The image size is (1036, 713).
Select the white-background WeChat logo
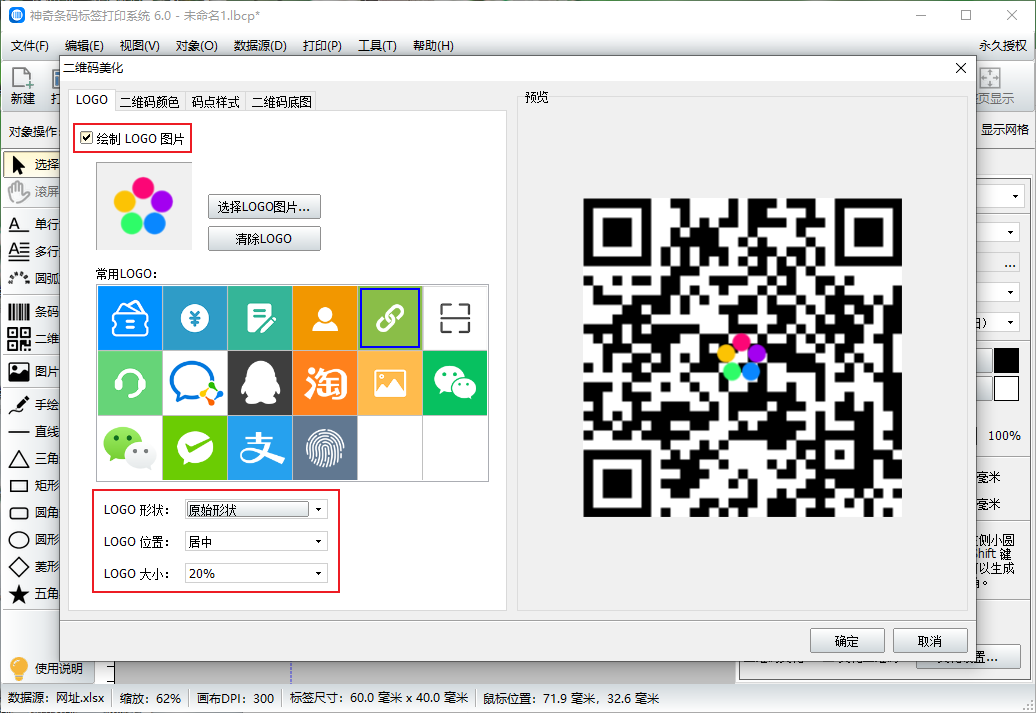[x=130, y=448]
